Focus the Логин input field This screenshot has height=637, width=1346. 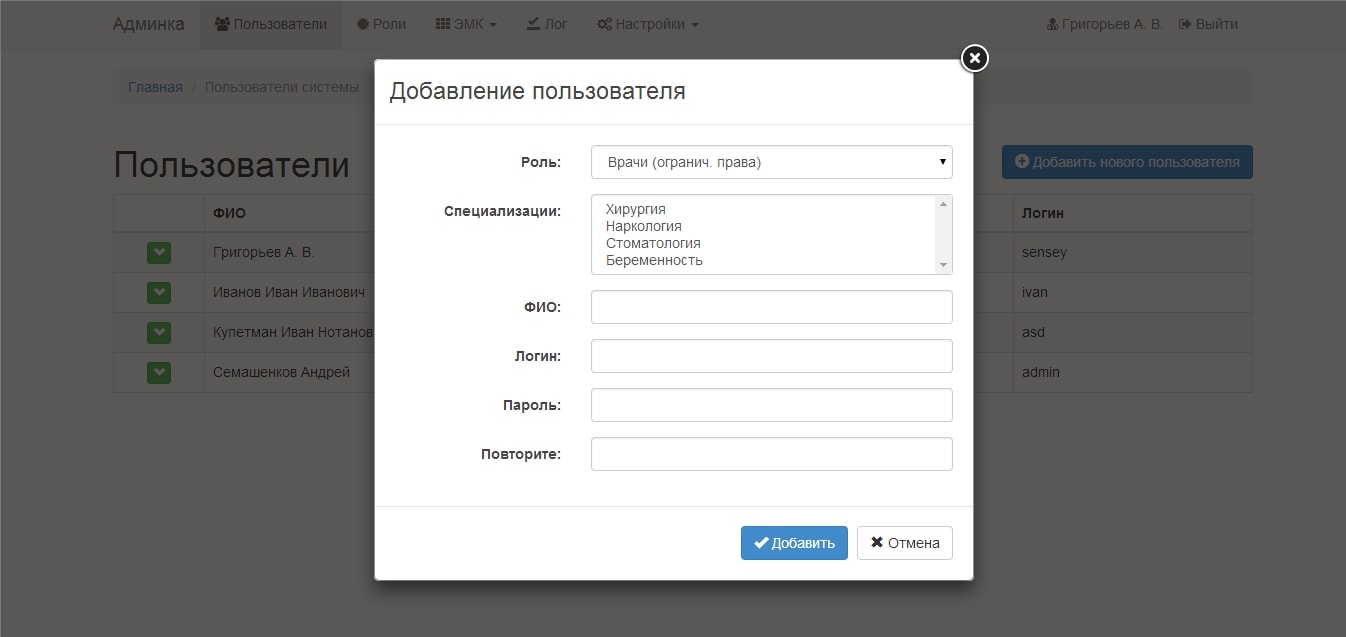(x=771, y=356)
